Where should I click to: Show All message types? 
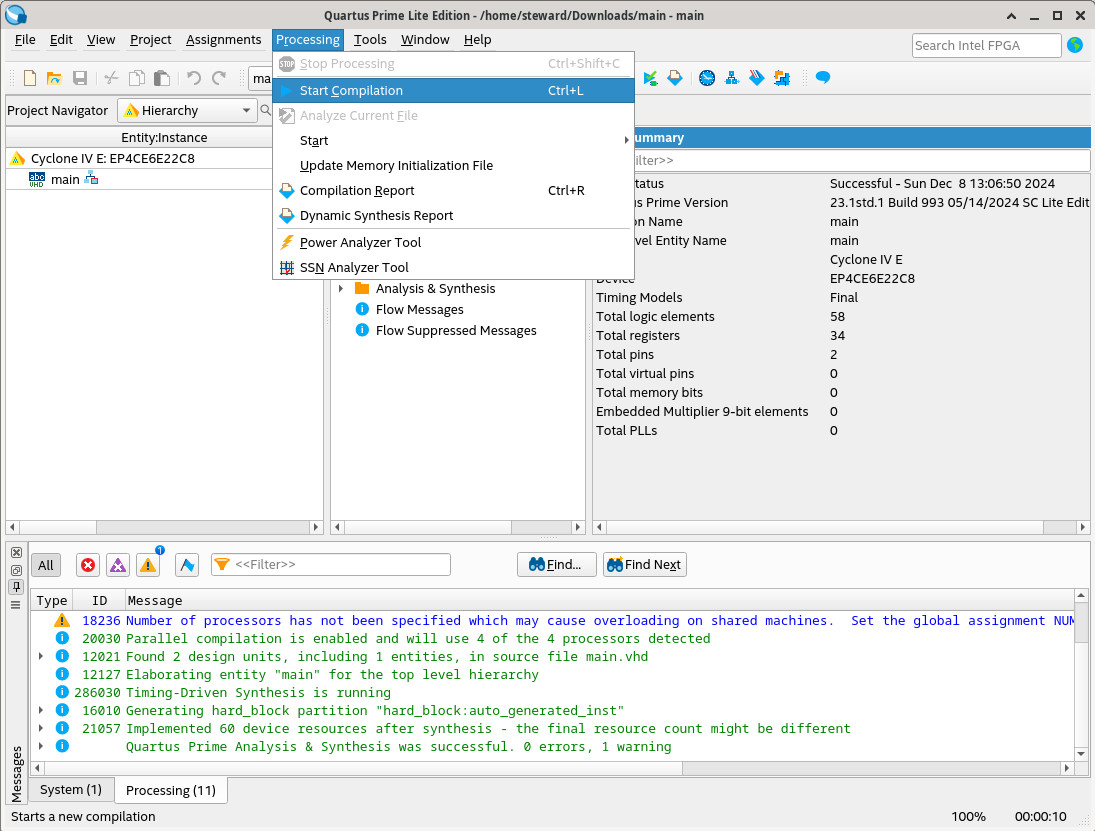pyautogui.click(x=46, y=565)
